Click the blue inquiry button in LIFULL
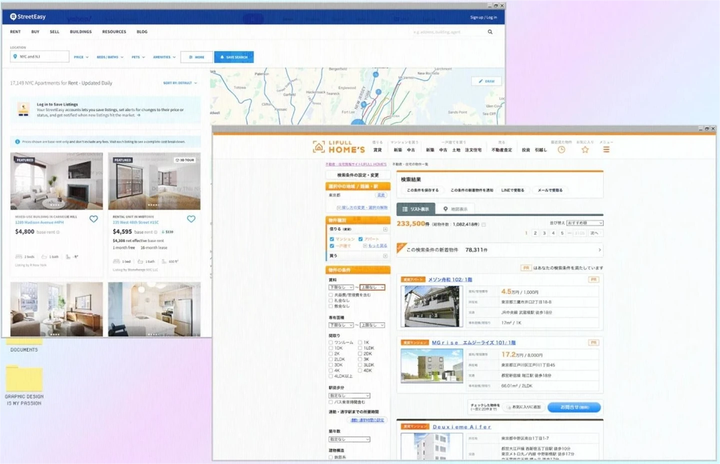The height and width of the screenshot is (464, 720). point(574,407)
